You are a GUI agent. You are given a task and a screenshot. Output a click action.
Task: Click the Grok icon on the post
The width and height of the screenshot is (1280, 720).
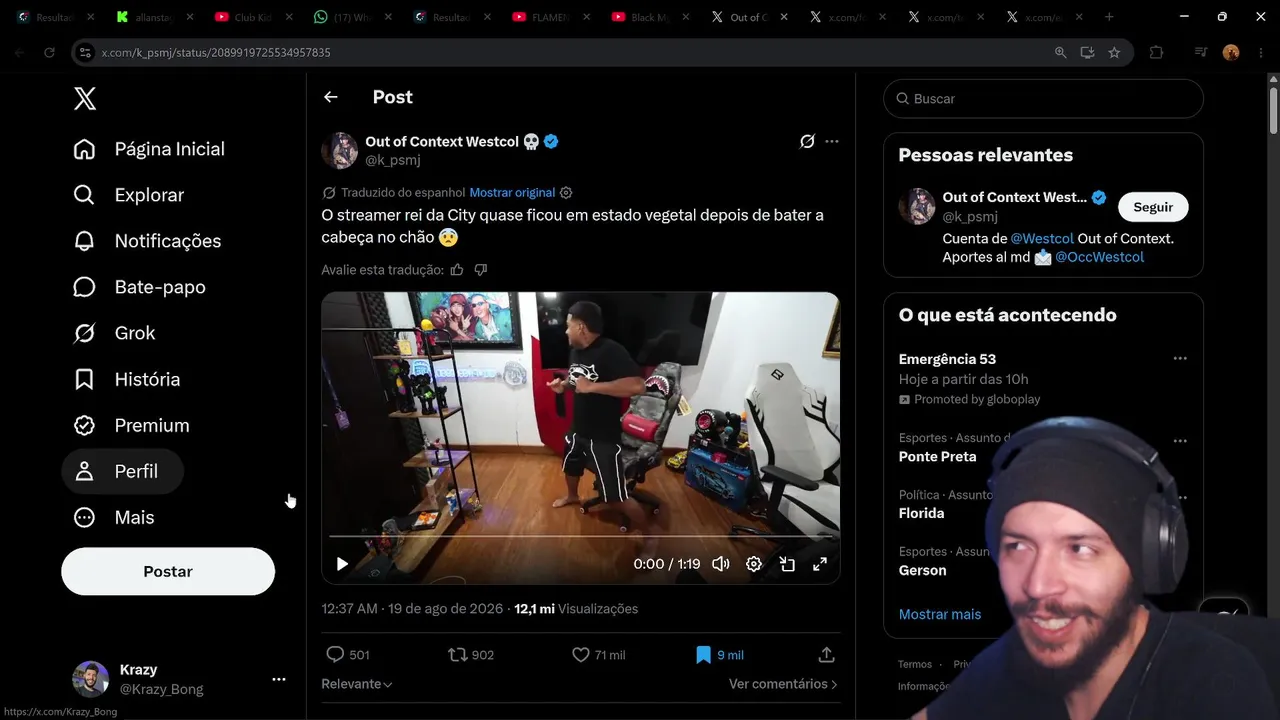point(807,141)
